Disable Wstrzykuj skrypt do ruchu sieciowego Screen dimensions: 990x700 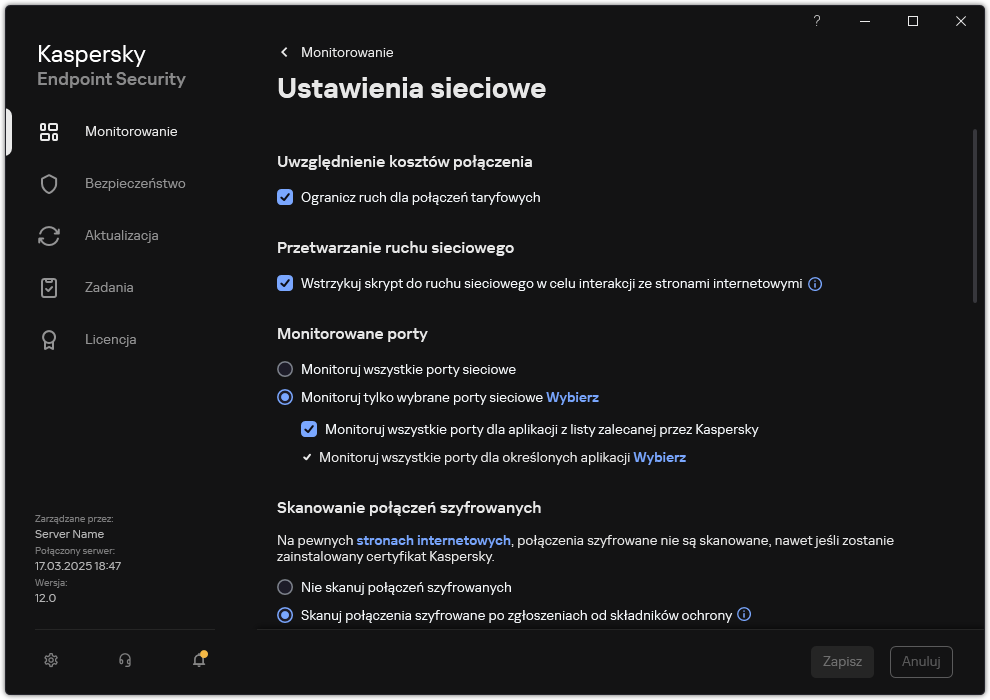[x=285, y=284]
